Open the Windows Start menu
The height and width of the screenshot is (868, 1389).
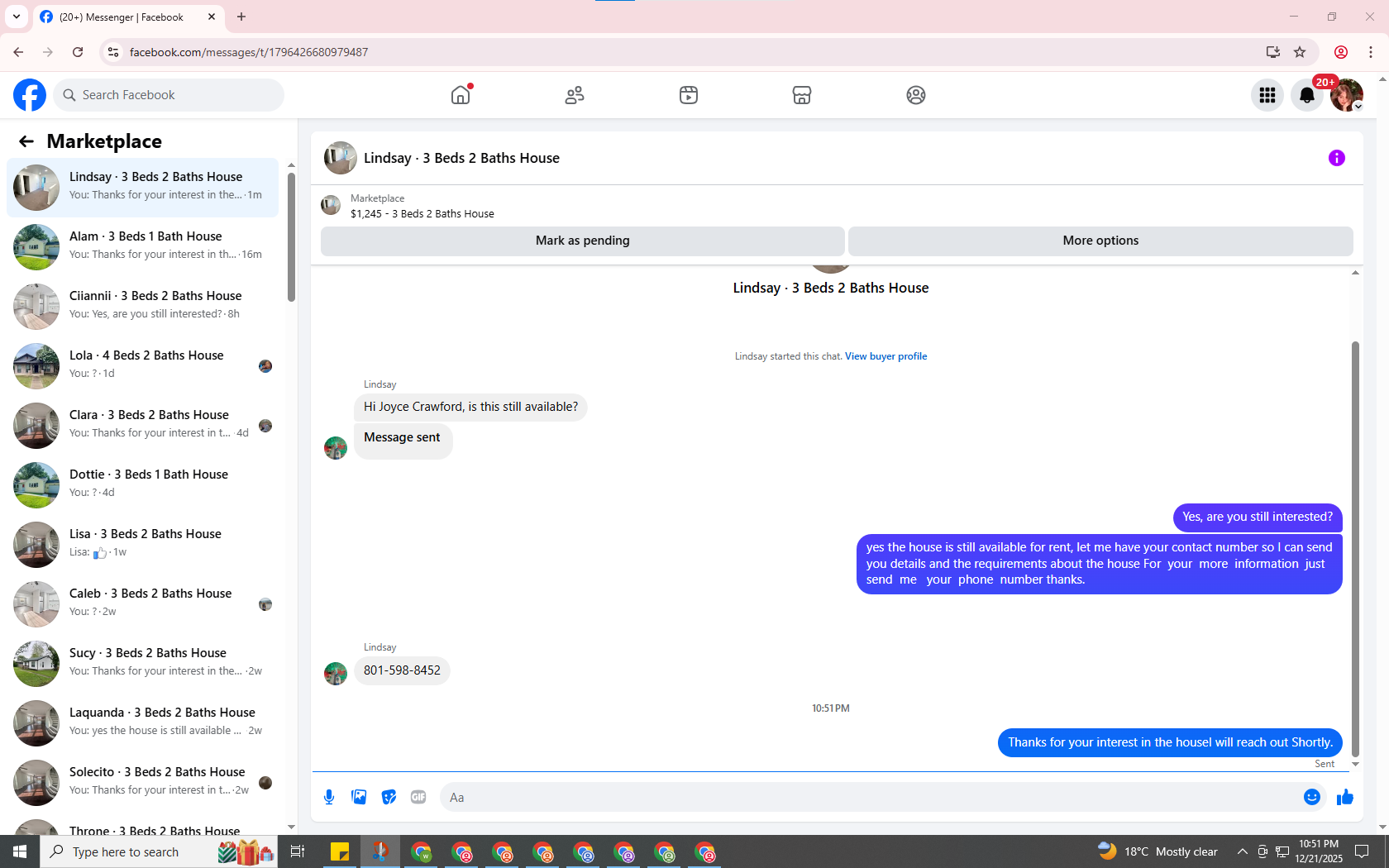tap(20, 851)
